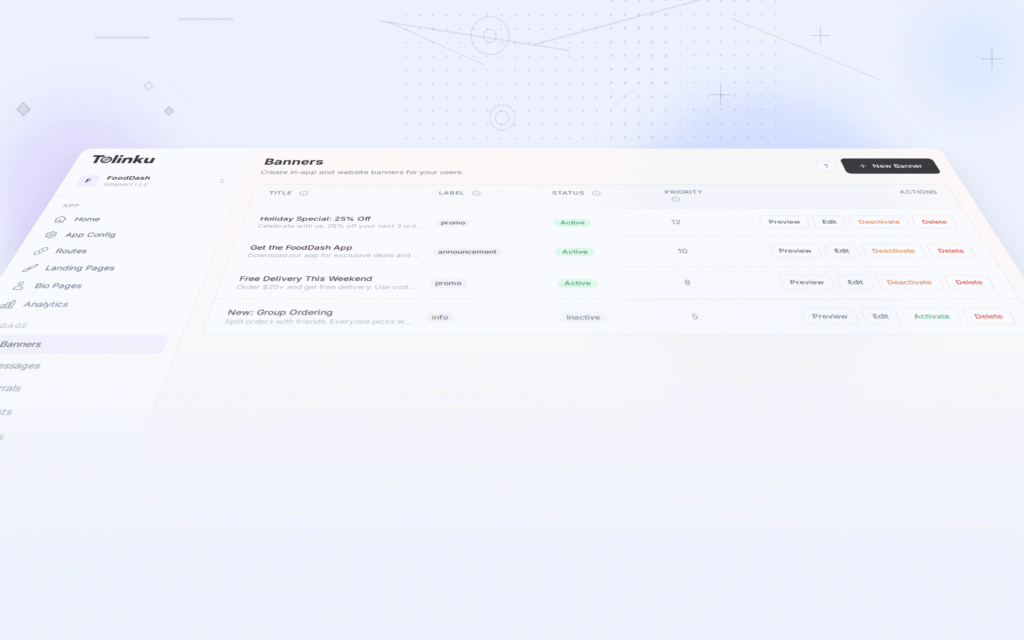Screen dimensions: 1024x640
Task: Expand the FoodDash workspace switcher
Action: tap(222, 181)
